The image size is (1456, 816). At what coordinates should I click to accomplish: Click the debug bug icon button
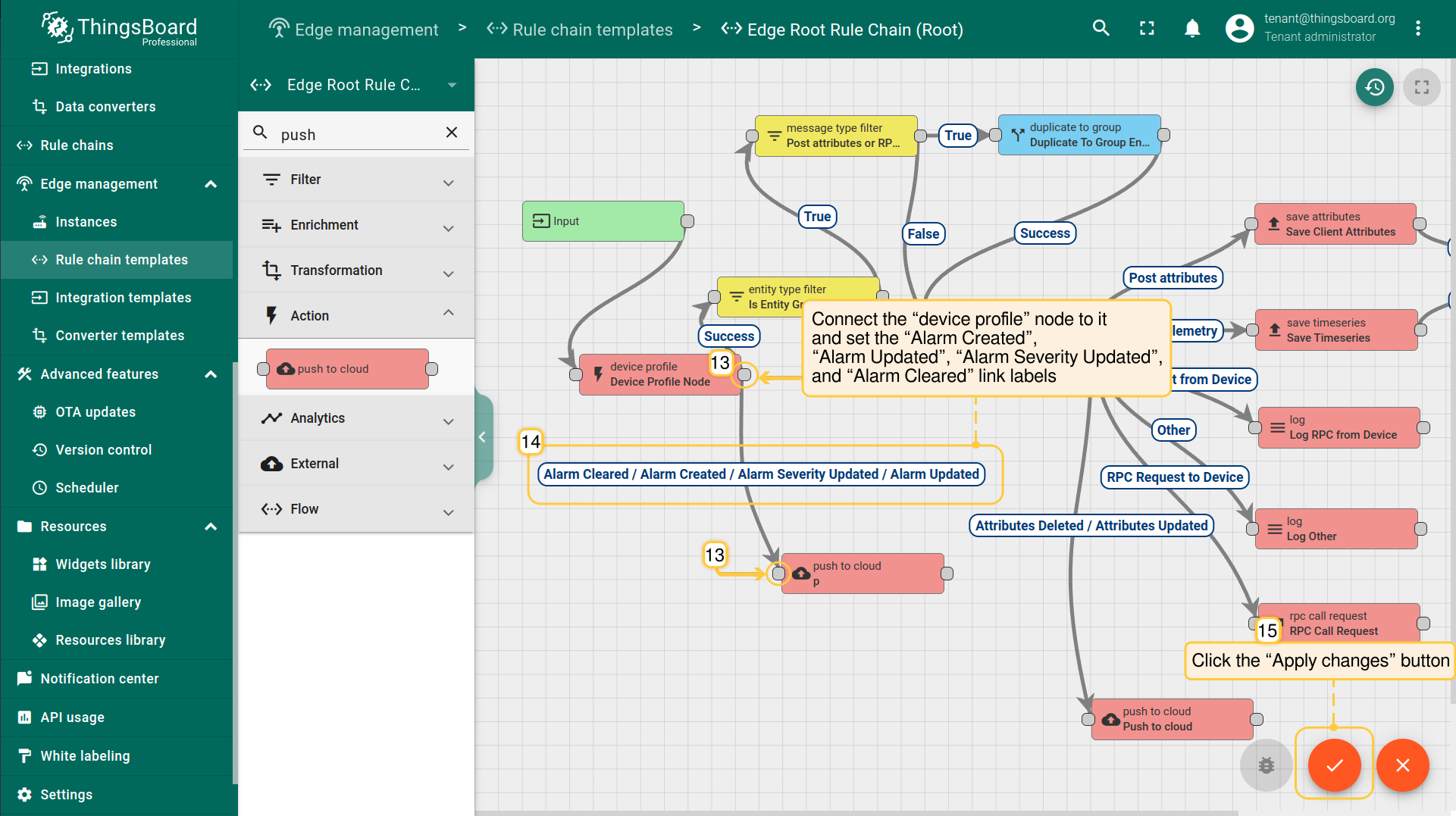[1266, 765]
